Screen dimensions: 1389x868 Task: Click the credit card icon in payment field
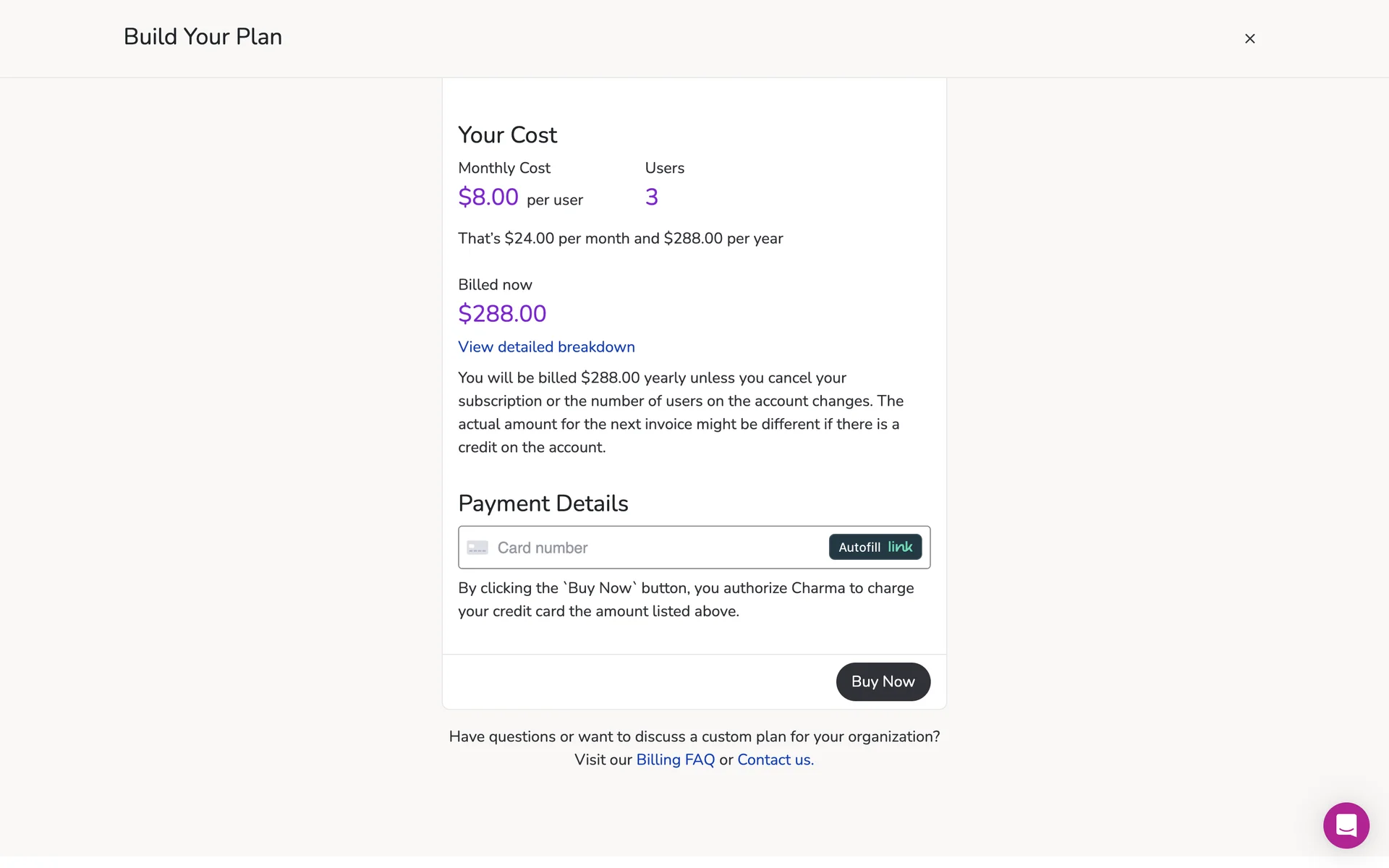[x=477, y=548]
